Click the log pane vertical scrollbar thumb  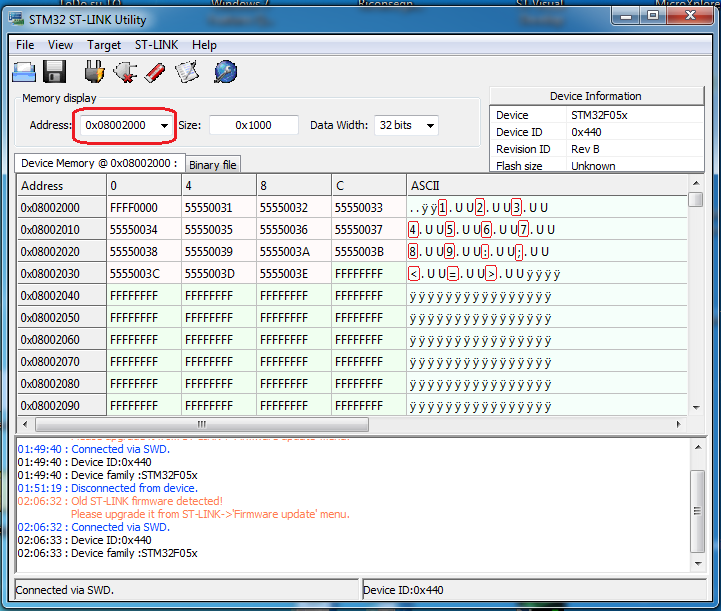(x=698, y=511)
